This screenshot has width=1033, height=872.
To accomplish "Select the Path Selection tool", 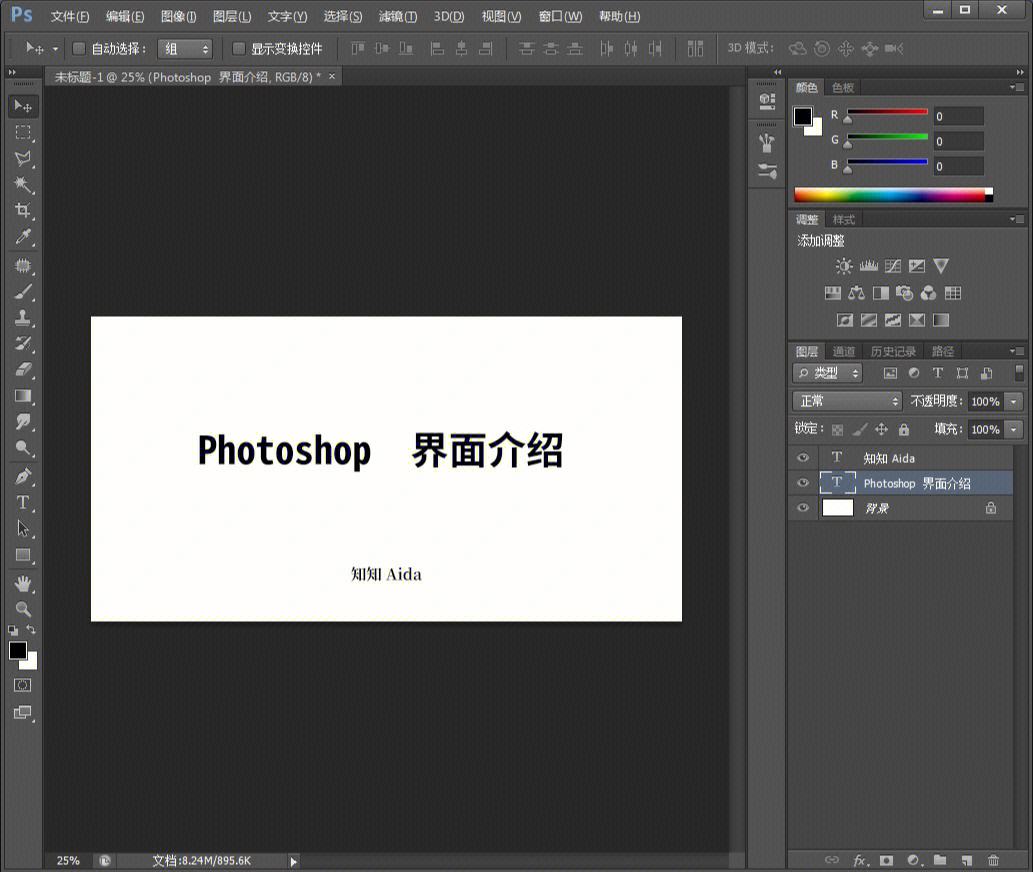I will (23, 529).
